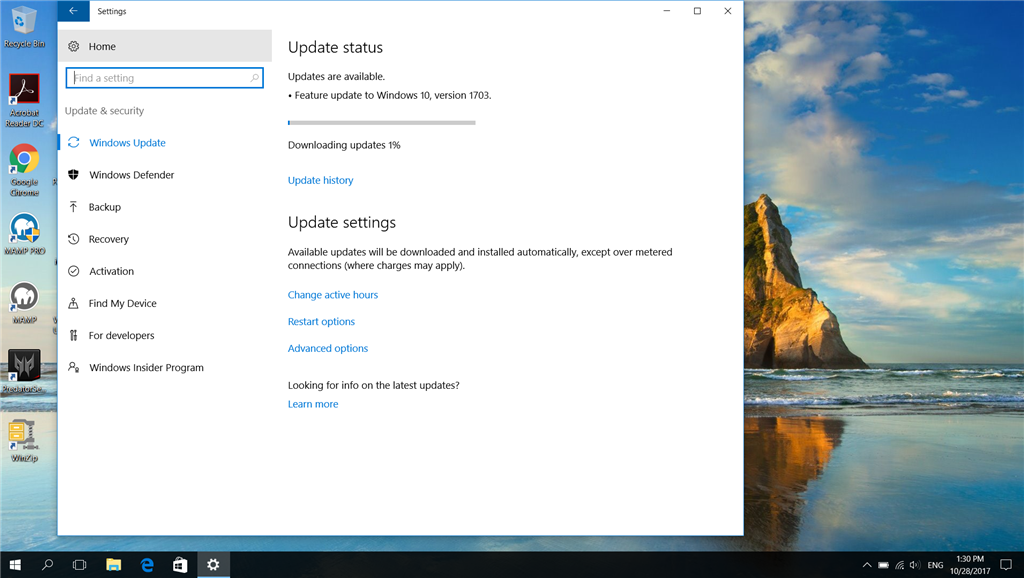
Task: Maximize the Settings window
Action: tap(697, 11)
